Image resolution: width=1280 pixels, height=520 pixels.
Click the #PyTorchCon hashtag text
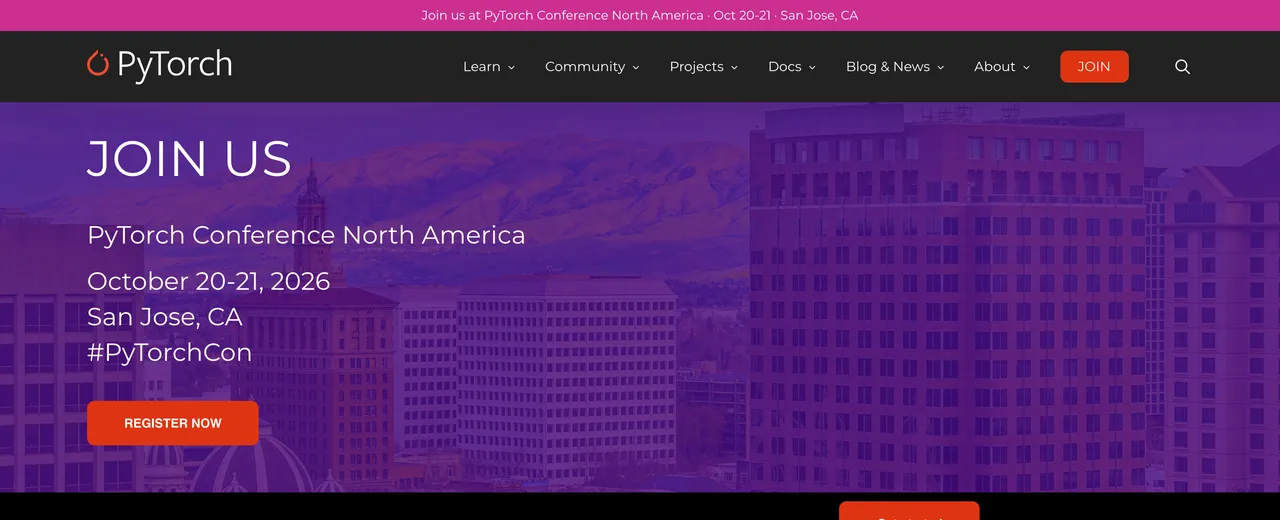tap(169, 353)
